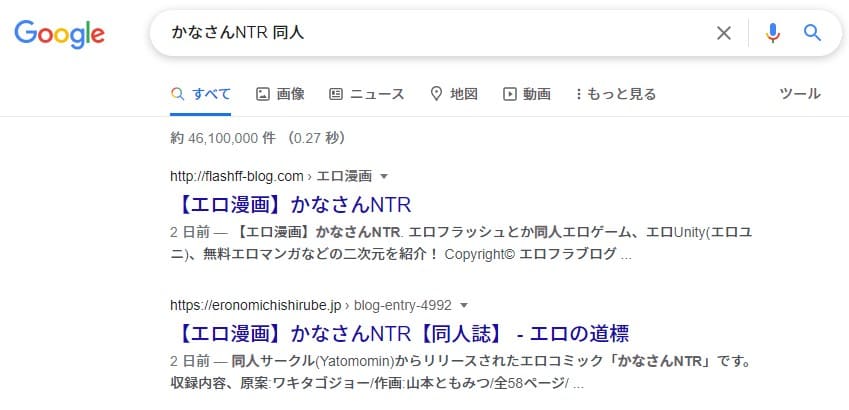Open the eronomichishirube.jp URL breadcrumb
This screenshot has width=849, height=410.
311,305
